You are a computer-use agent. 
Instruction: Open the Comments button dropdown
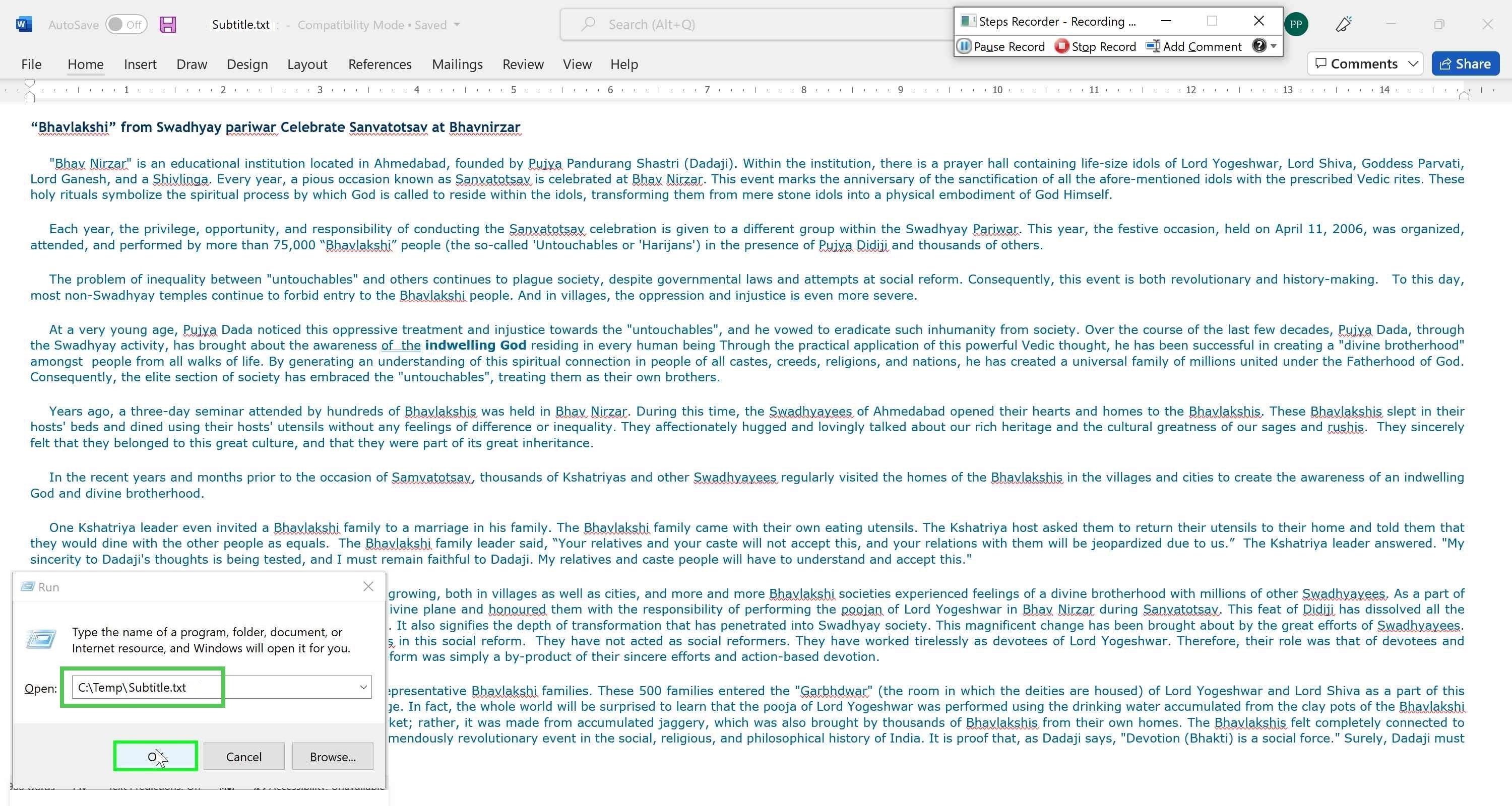point(1413,64)
